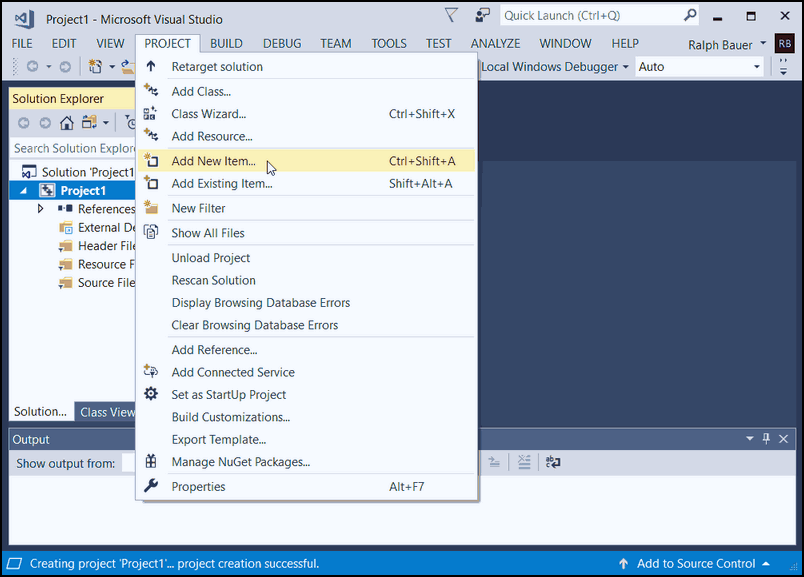Toggle Word Wrap icon in Output panel

coord(553,462)
